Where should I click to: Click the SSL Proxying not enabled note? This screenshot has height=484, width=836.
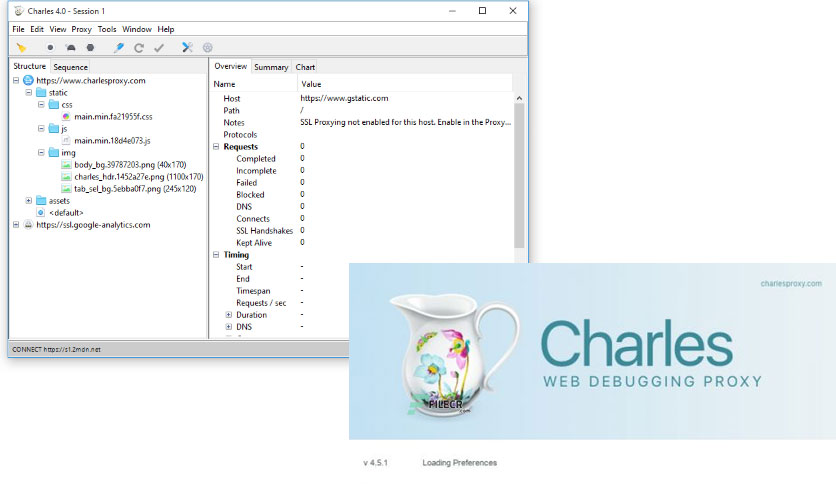click(405, 122)
